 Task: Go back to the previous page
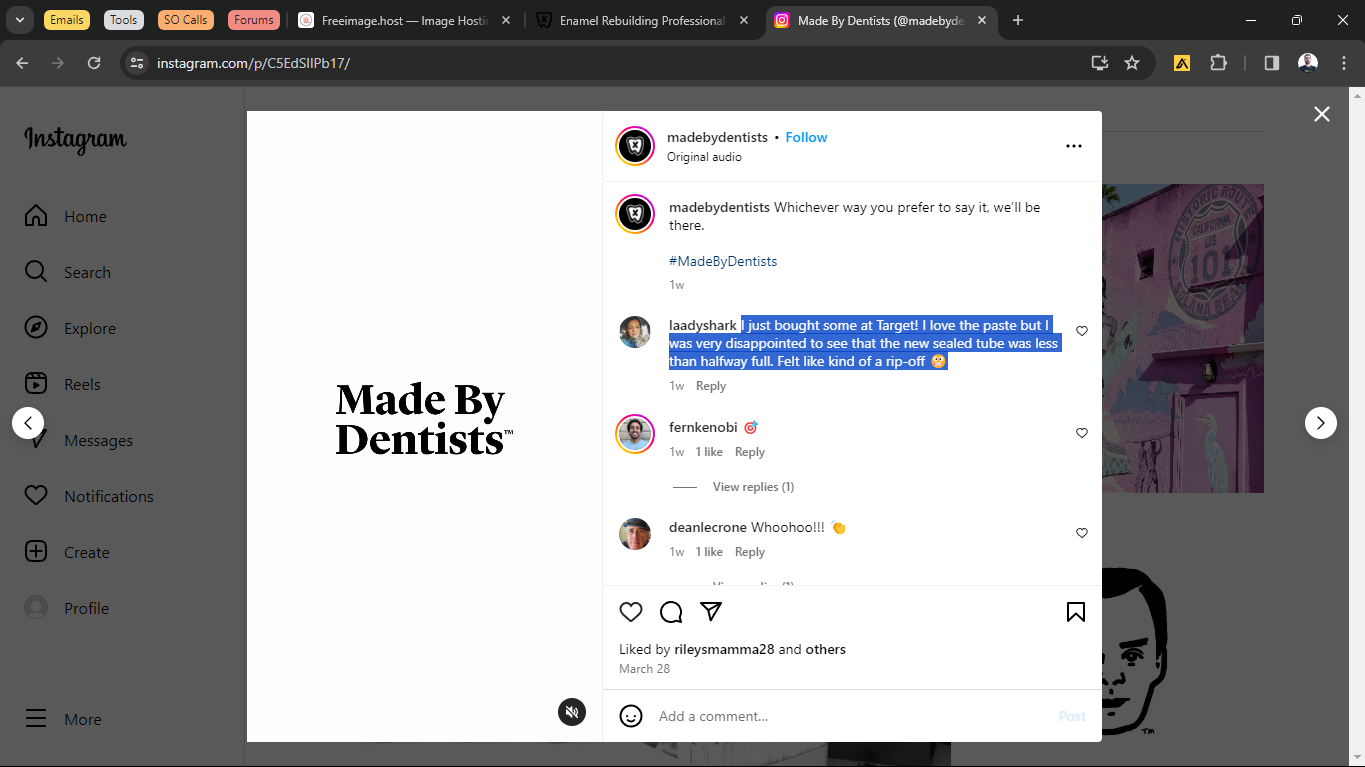click(x=22, y=63)
